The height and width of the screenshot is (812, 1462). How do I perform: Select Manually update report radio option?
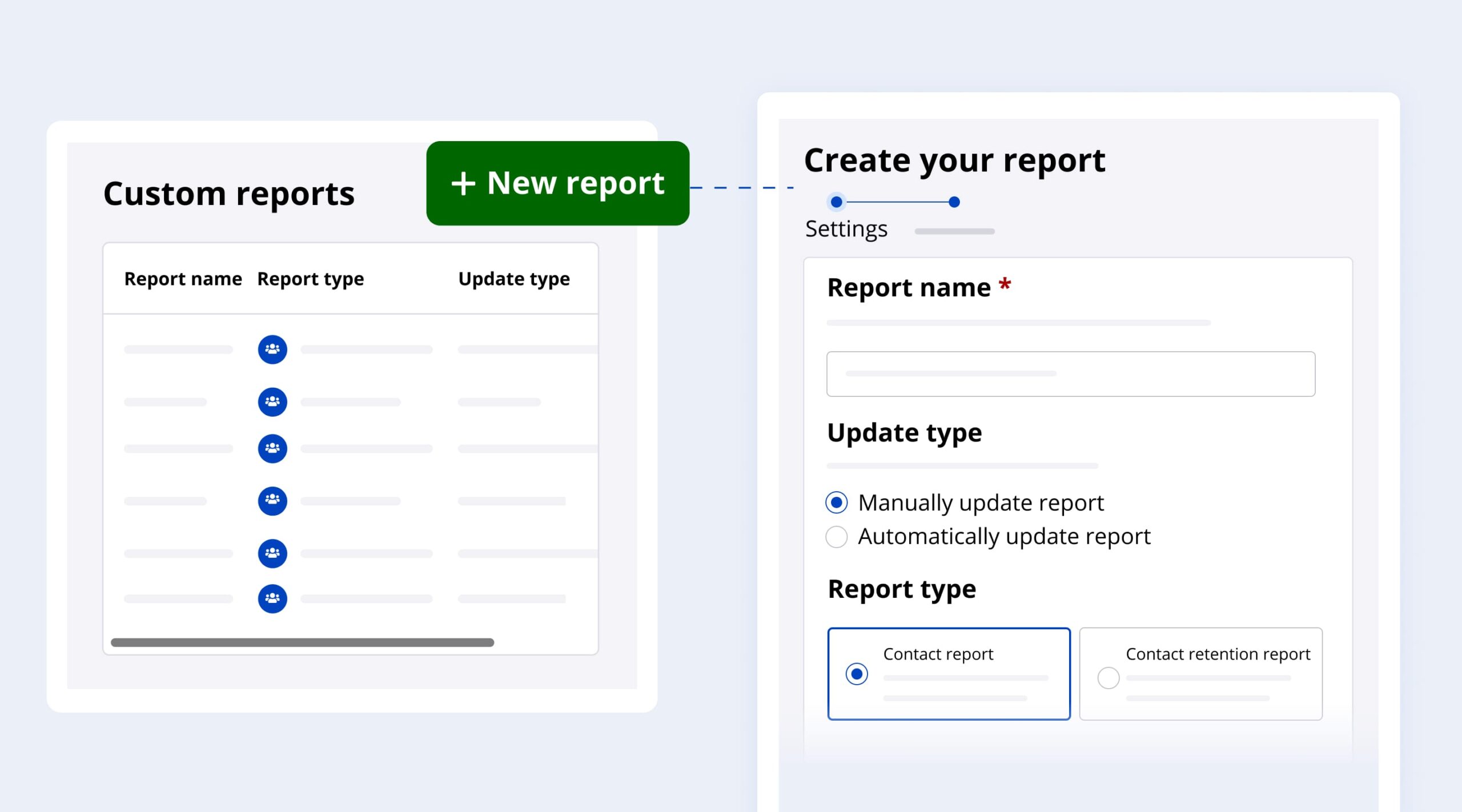(837, 503)
